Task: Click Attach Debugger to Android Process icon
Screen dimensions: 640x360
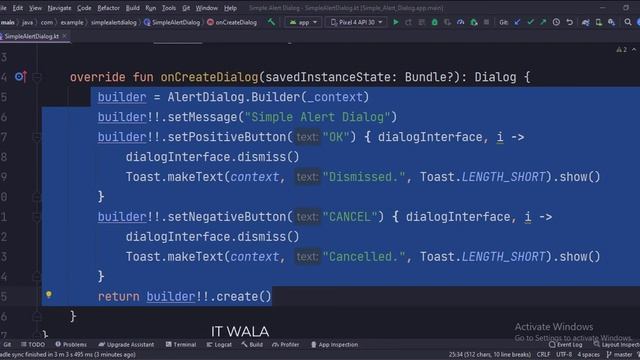Action: click(473, 22)
